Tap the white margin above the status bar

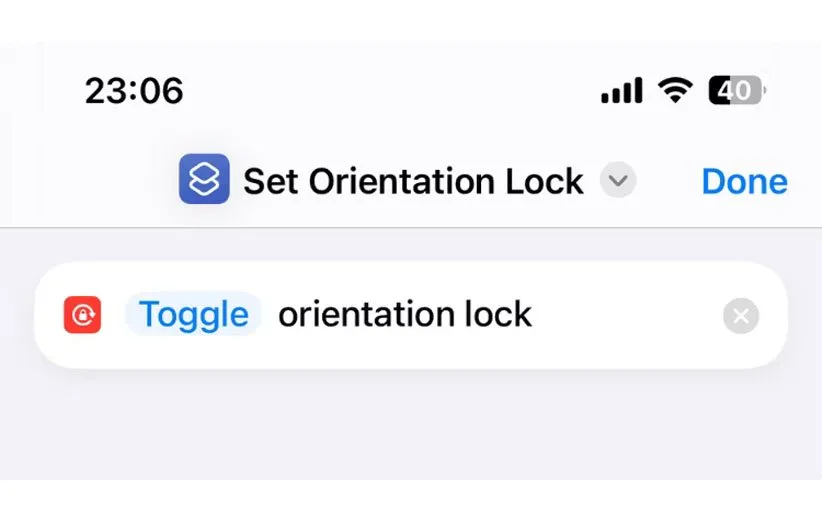point(410,20)
